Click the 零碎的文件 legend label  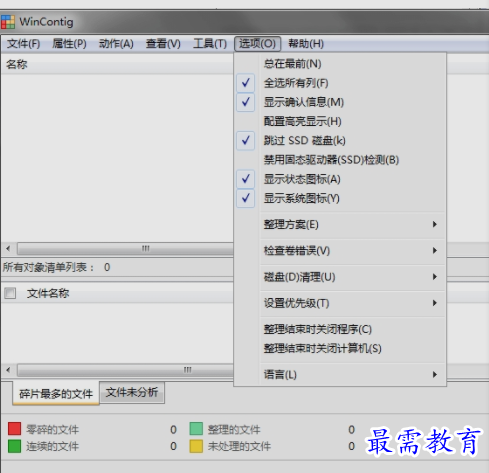point(53,430)
